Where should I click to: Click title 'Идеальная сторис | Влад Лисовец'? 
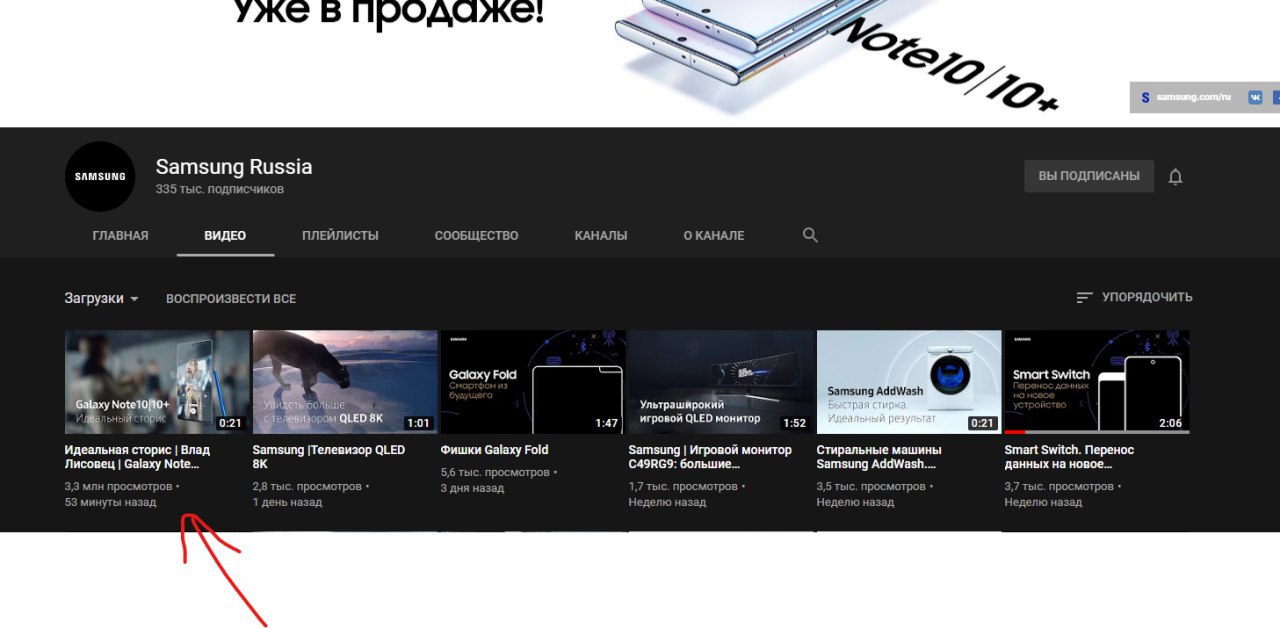tap(138, 457)
